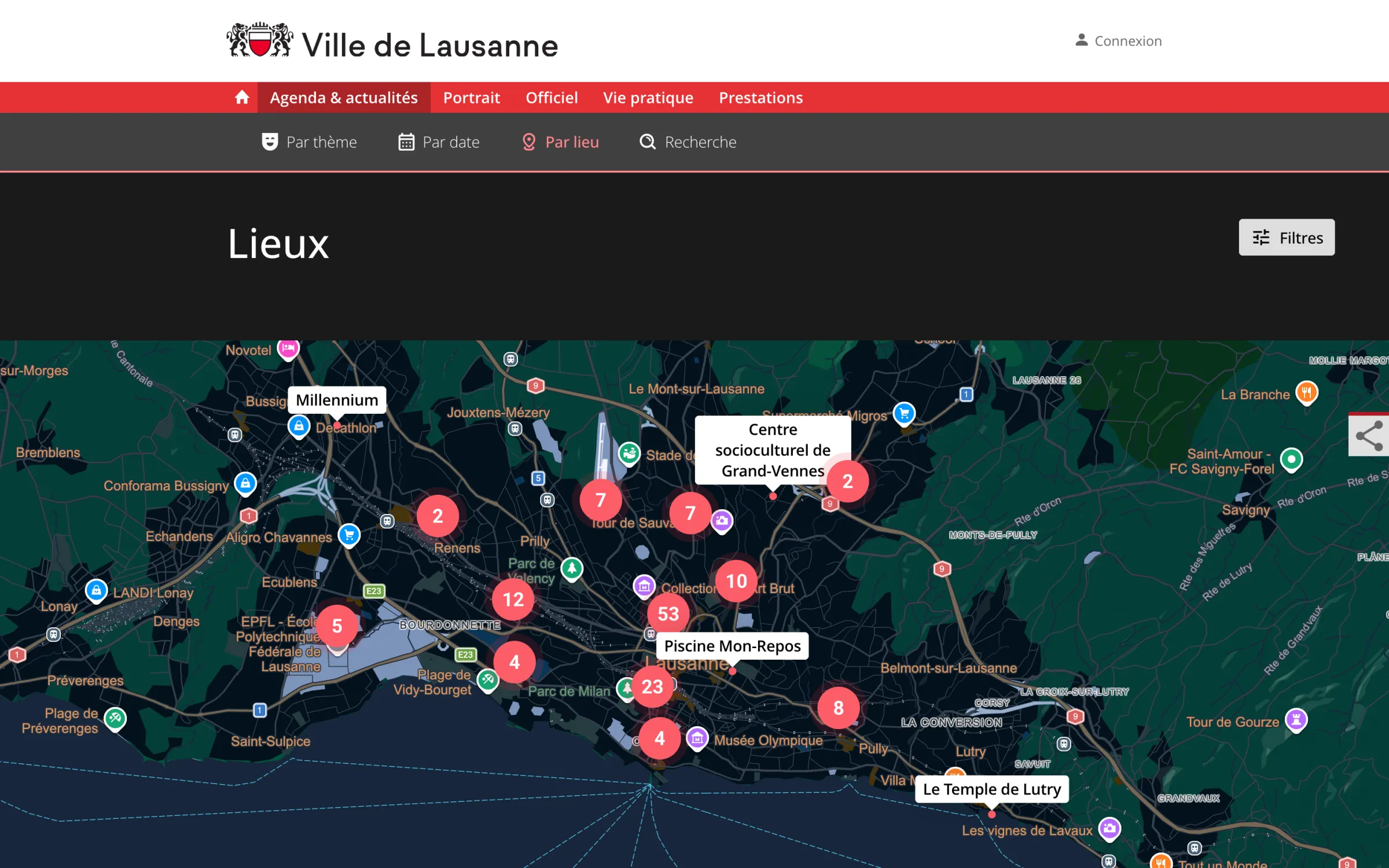This screenshot has width=1389, height=868.
Task: Click the Connexion login link
Action: (x=1118, y=41)
